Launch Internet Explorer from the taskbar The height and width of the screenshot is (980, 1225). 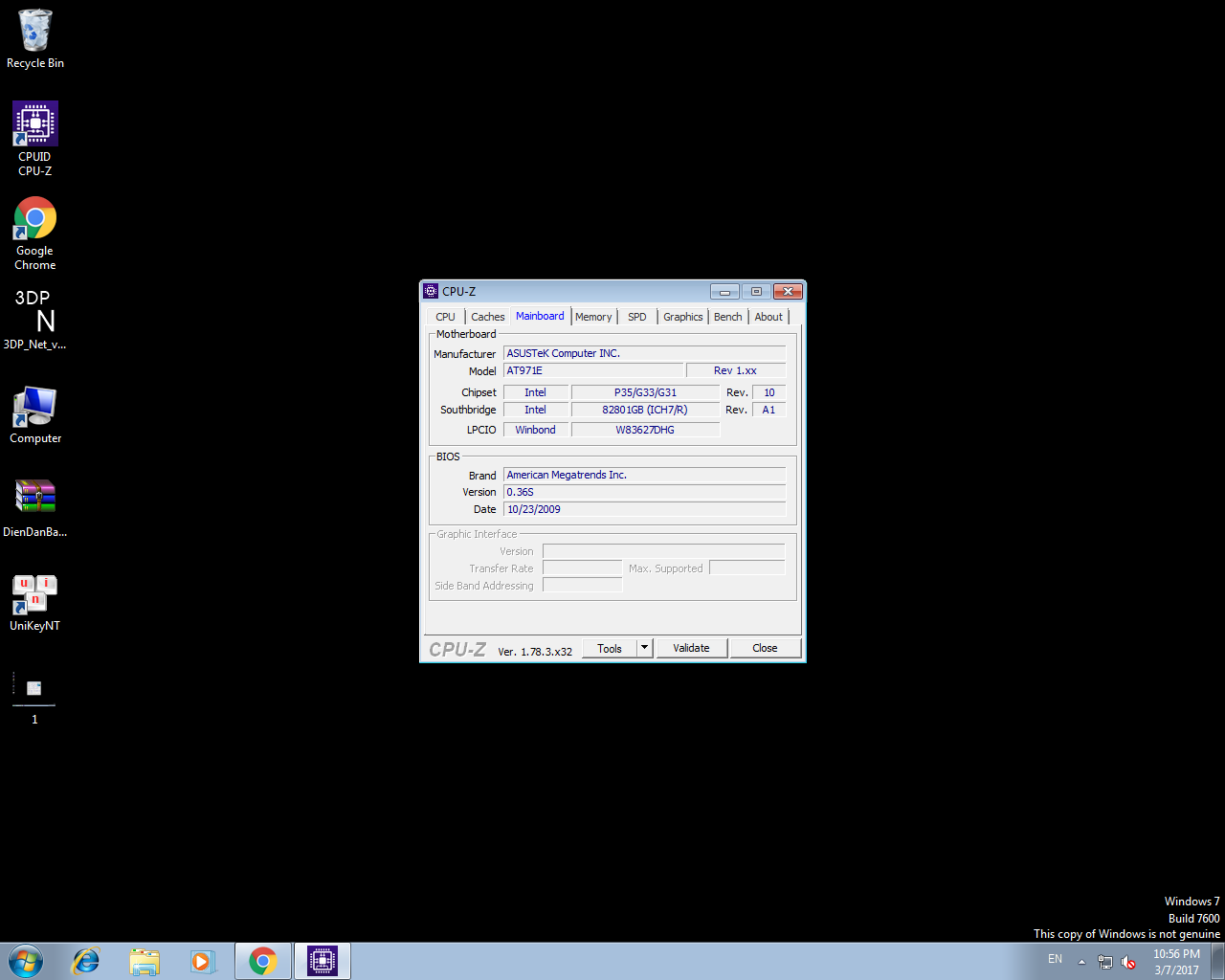click(86, 961)
